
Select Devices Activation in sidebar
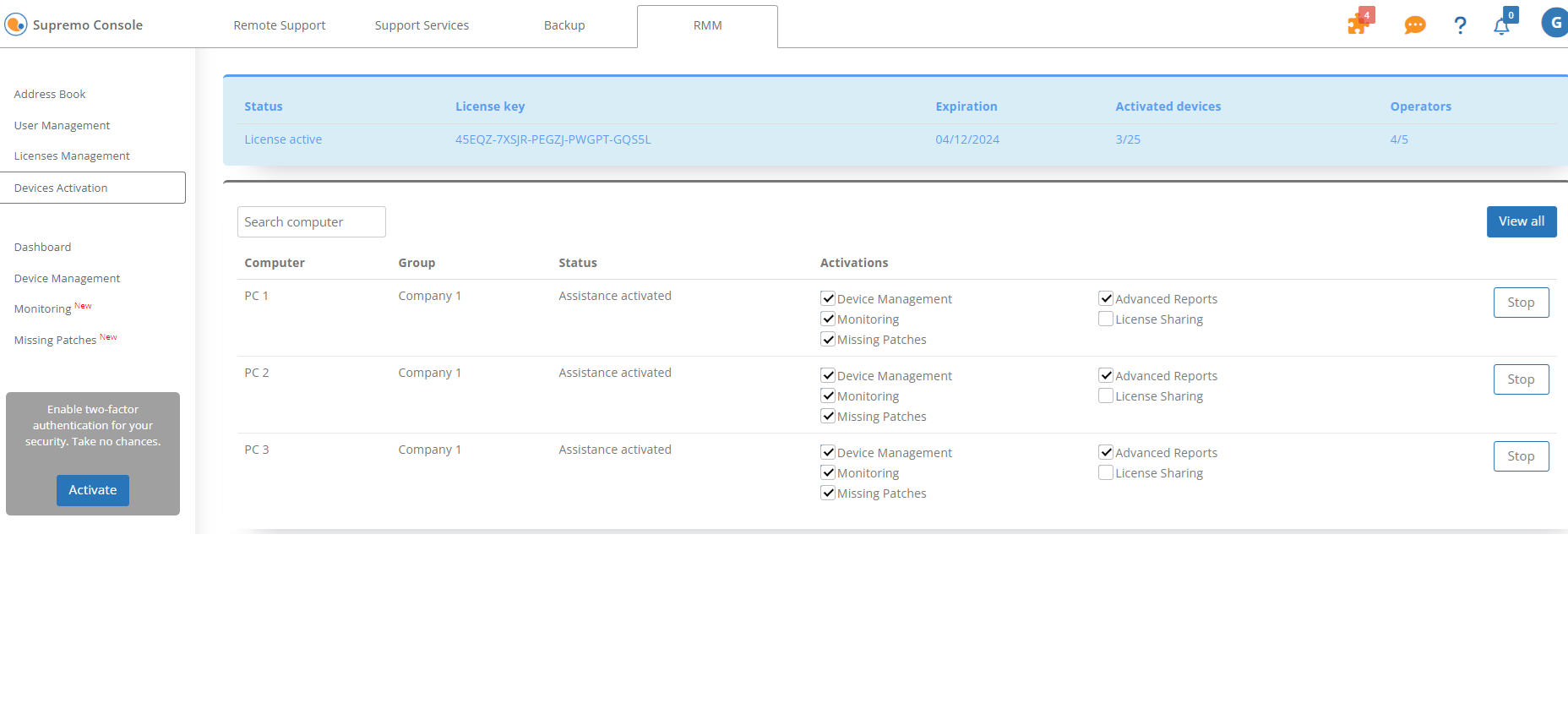point(93,188)
